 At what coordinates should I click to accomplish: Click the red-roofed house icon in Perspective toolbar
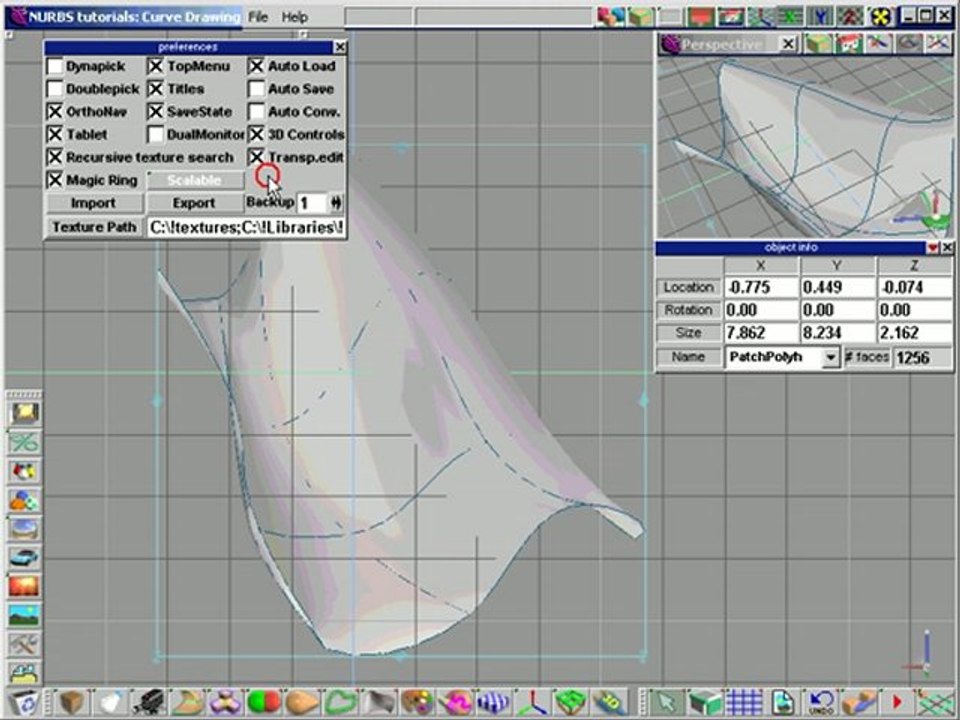[849, 44]
